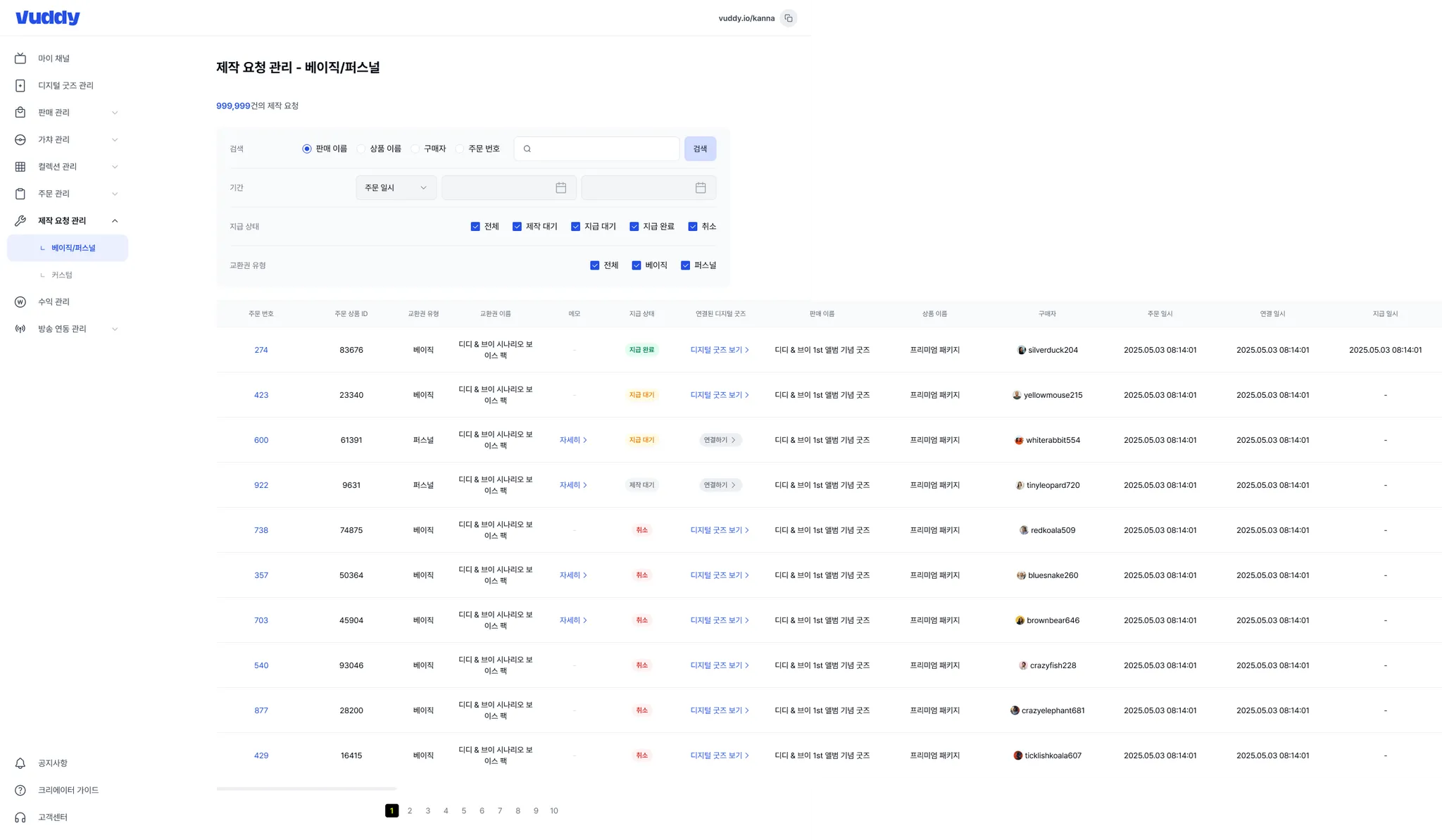Image resolution: width=1442 pixels, height=840 pixels.
Task: Uncheck the 지급 대기 checkbox
Action: tap(575, 227)
